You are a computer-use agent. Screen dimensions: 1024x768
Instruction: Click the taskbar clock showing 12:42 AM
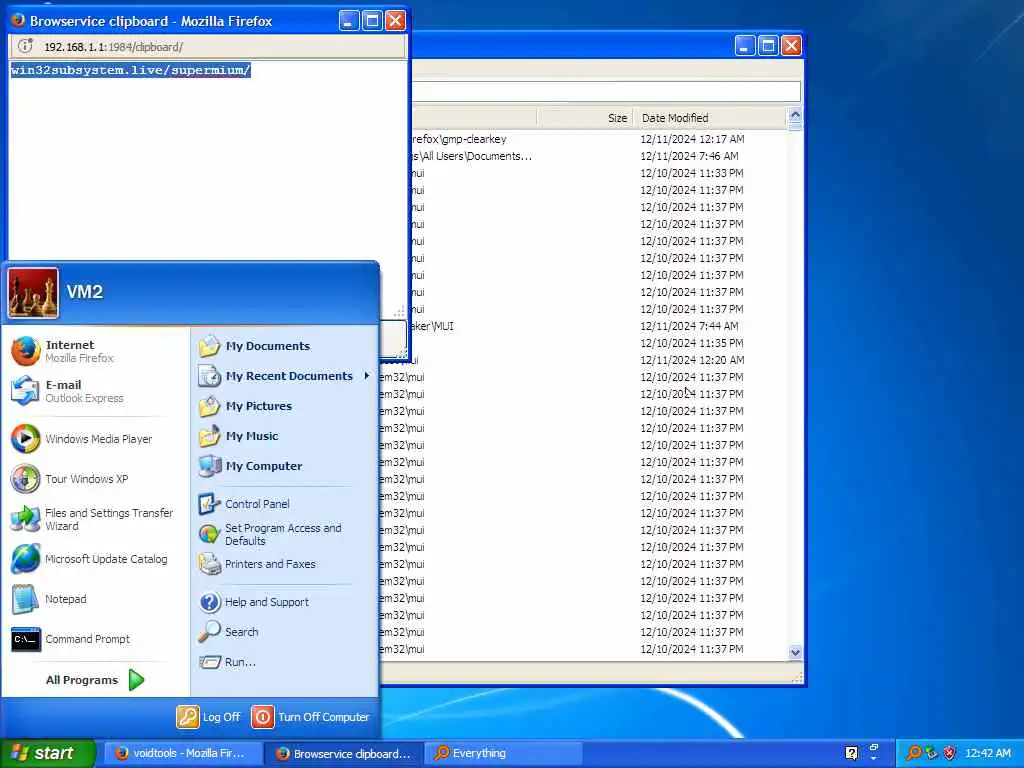988,754
